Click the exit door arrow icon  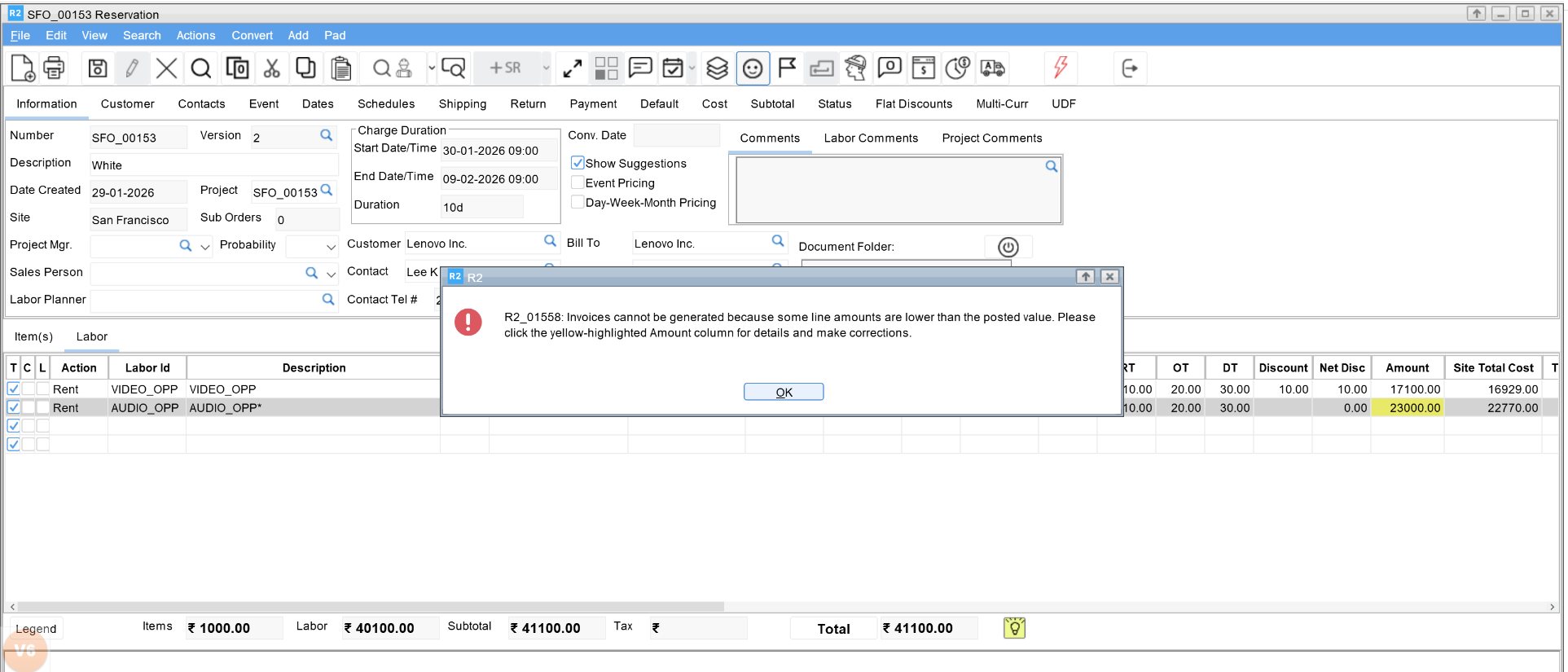pyautogui.click(x=1130, y=68)
